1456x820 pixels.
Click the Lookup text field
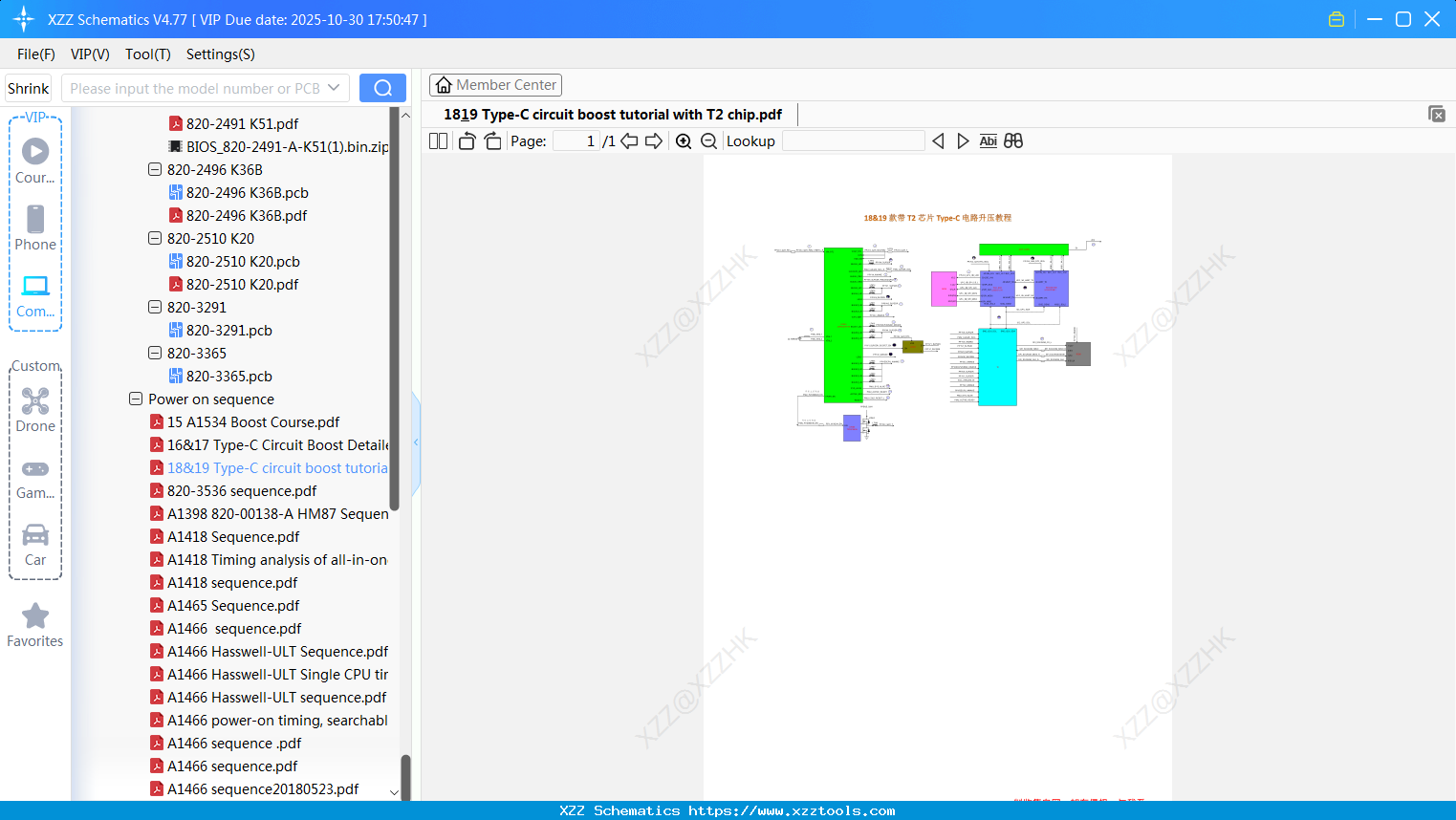click(x=854, y=141)
